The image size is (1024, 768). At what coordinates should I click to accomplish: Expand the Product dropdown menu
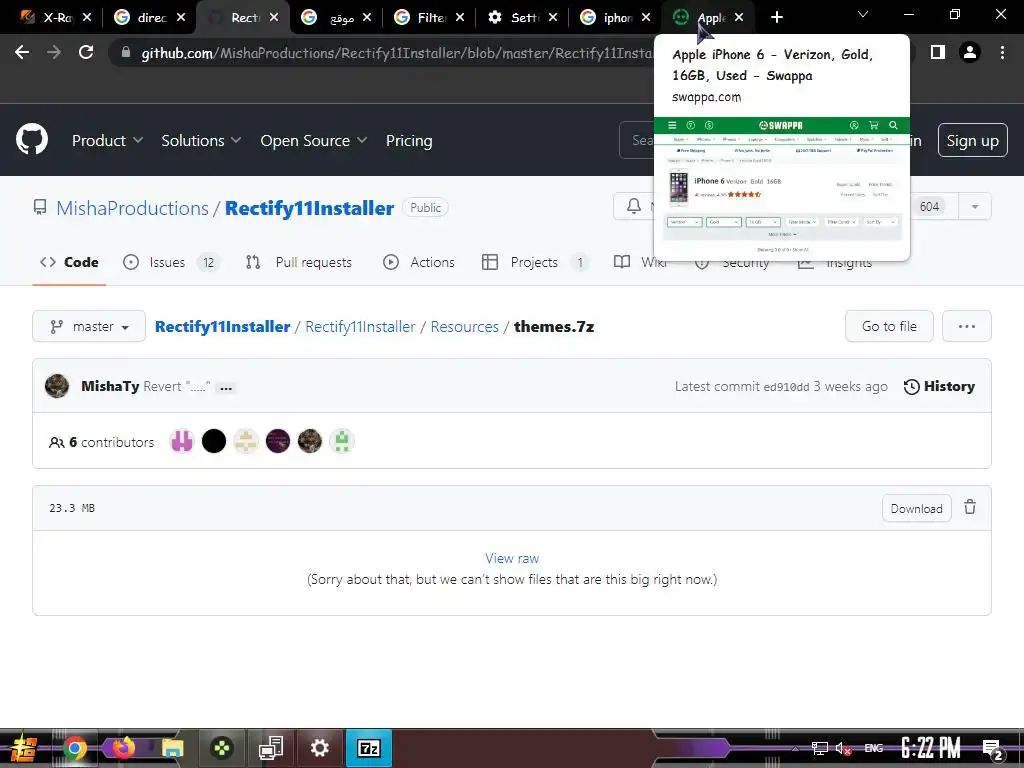[107, 140]
